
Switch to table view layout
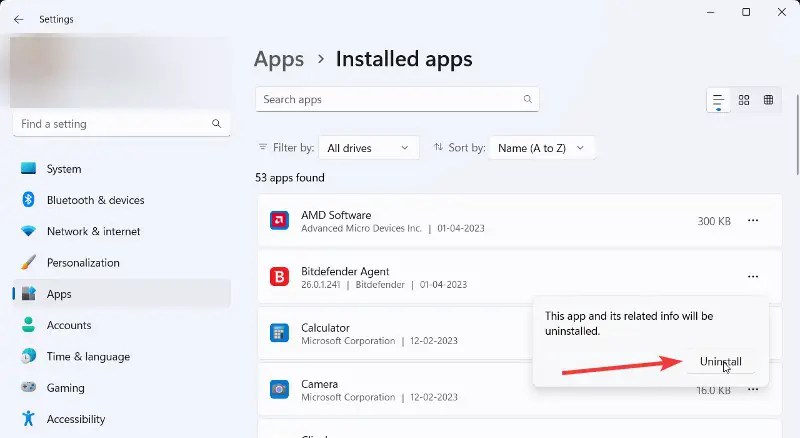(768, 100)
